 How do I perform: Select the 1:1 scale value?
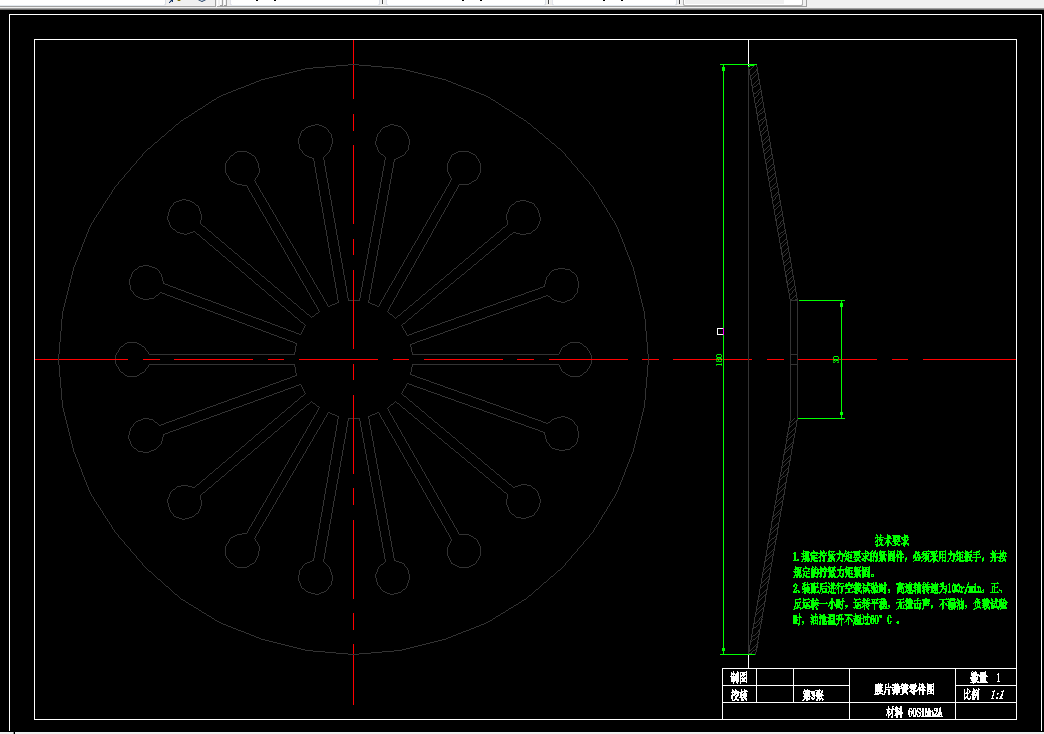997,695
